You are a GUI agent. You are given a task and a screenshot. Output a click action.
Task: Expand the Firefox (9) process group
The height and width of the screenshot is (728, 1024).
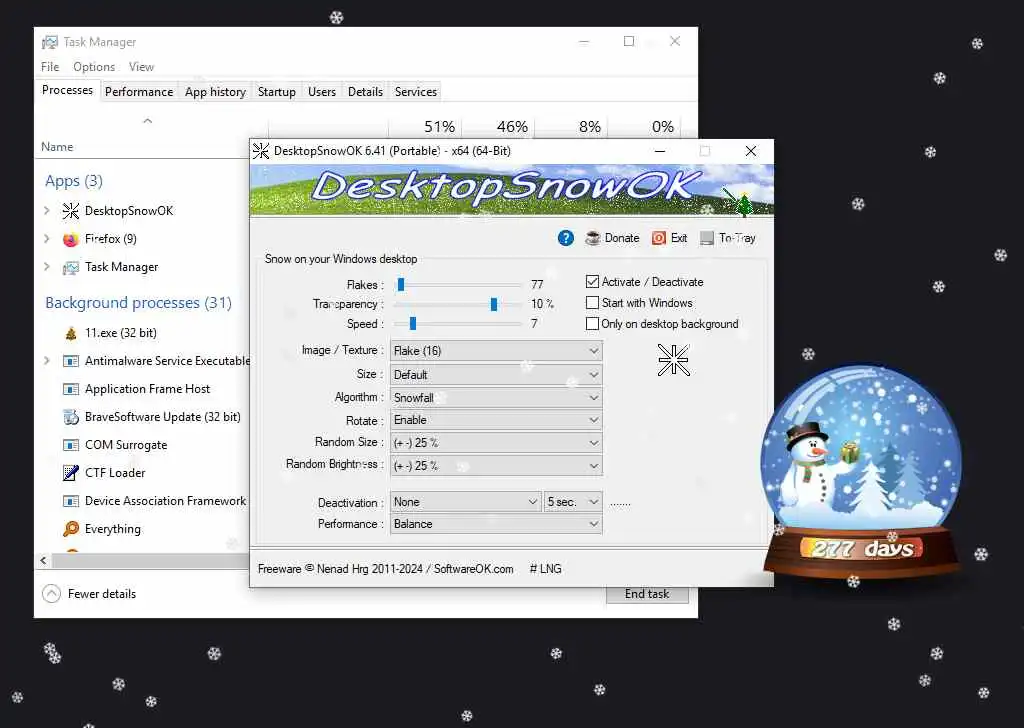click(x=46, y=239)
